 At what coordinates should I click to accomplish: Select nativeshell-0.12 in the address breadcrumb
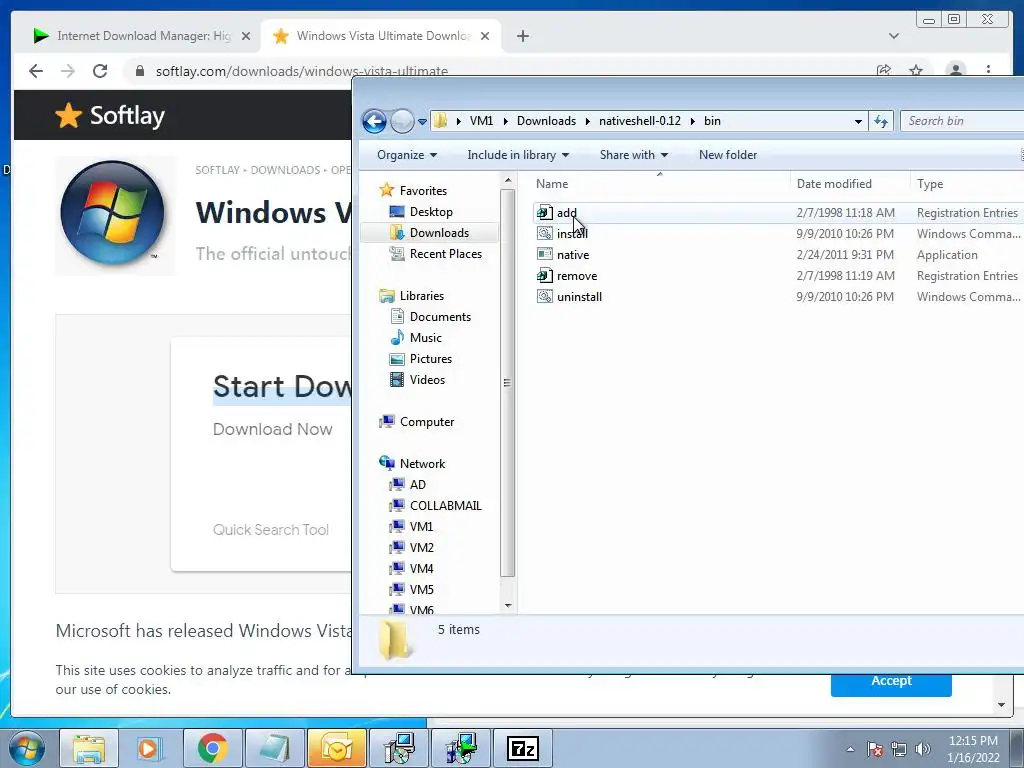coord(639,121)
